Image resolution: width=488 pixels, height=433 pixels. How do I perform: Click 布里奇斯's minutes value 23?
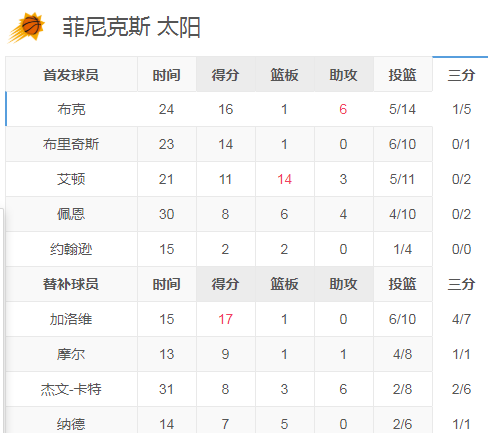point(166,144)
